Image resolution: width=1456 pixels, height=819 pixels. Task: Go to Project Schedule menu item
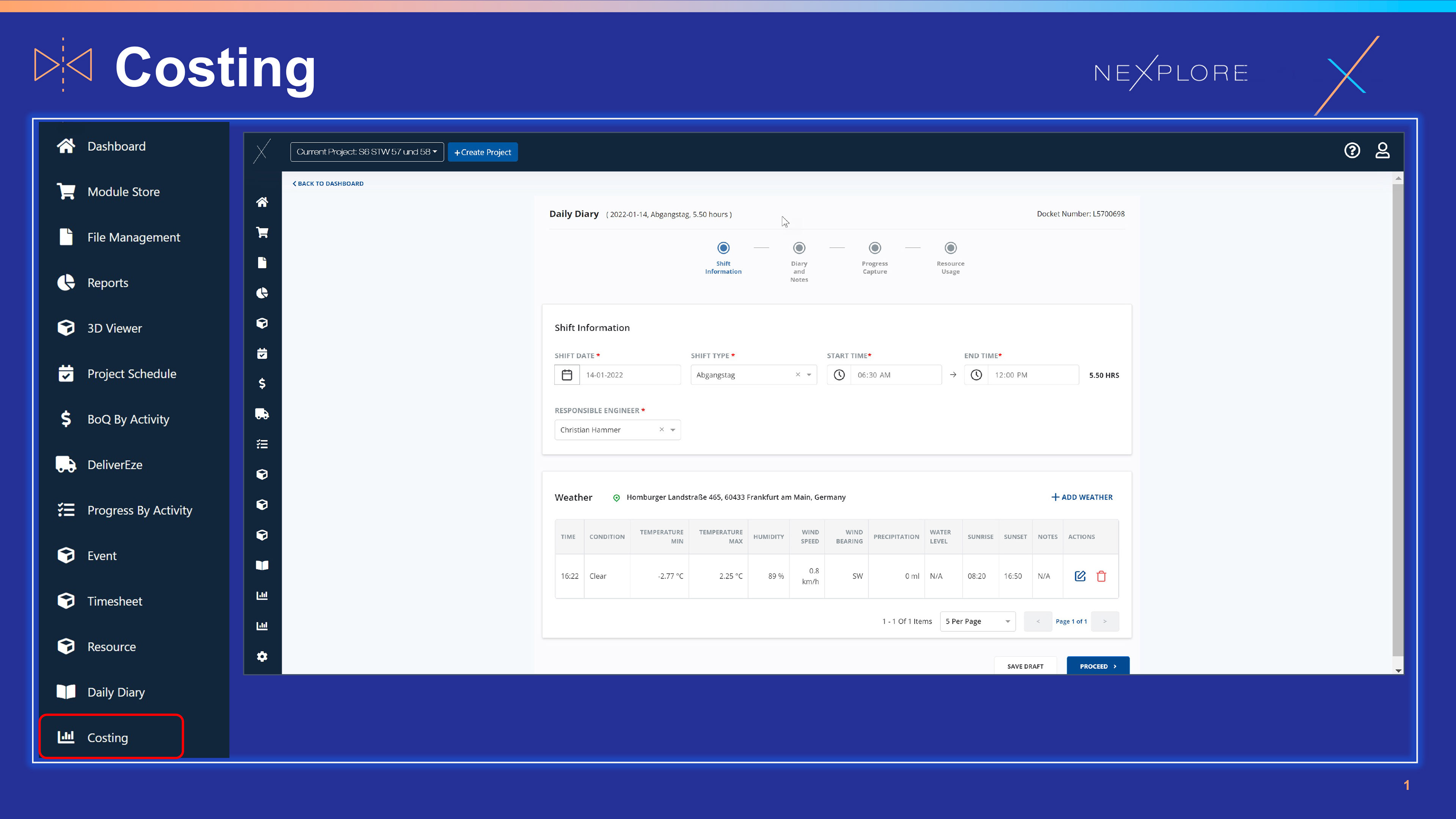[x=131, y=373]
